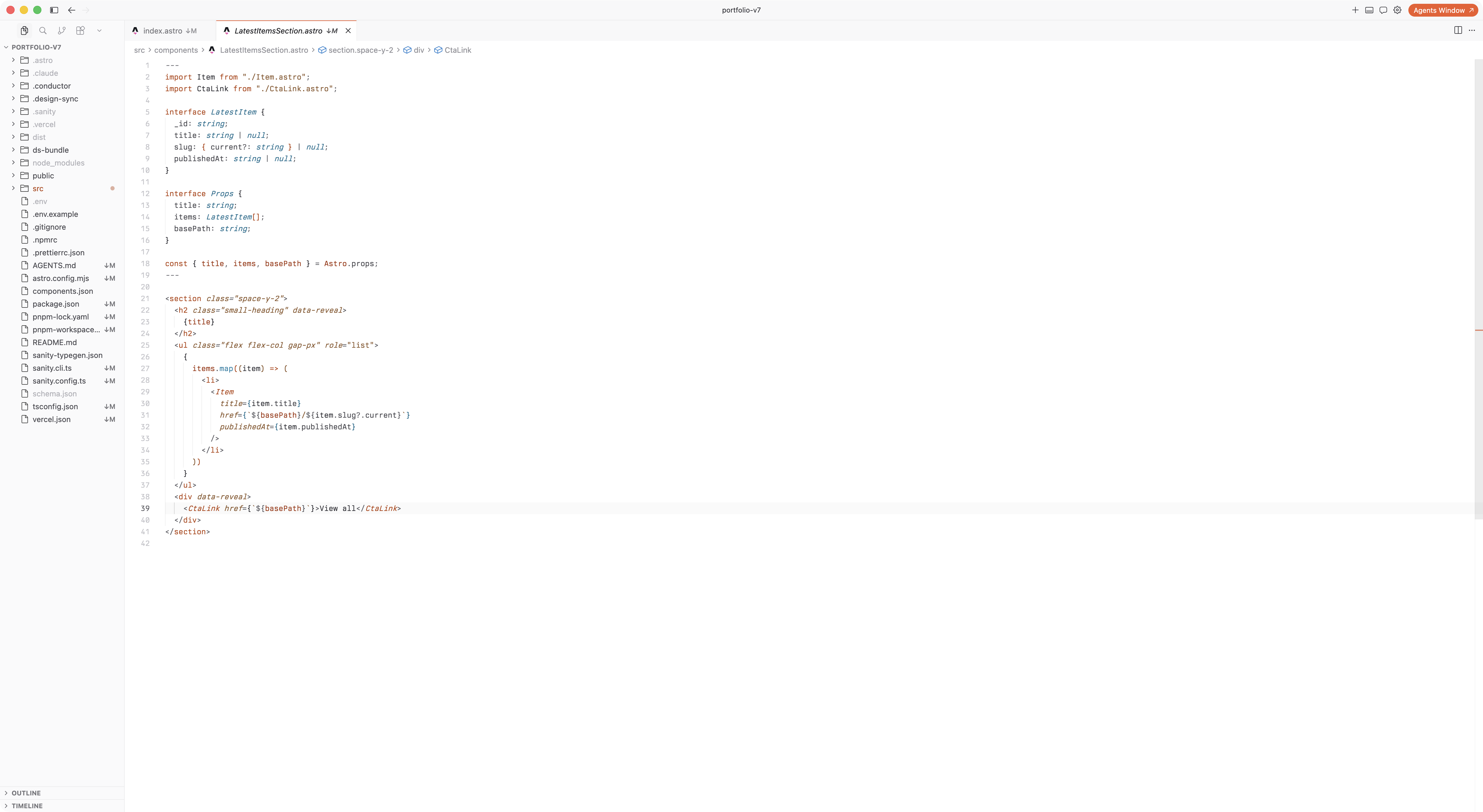Viewport: 1483px width, 812px height.
Task: Open the Agents Window button
Action: coord(1443,10)
